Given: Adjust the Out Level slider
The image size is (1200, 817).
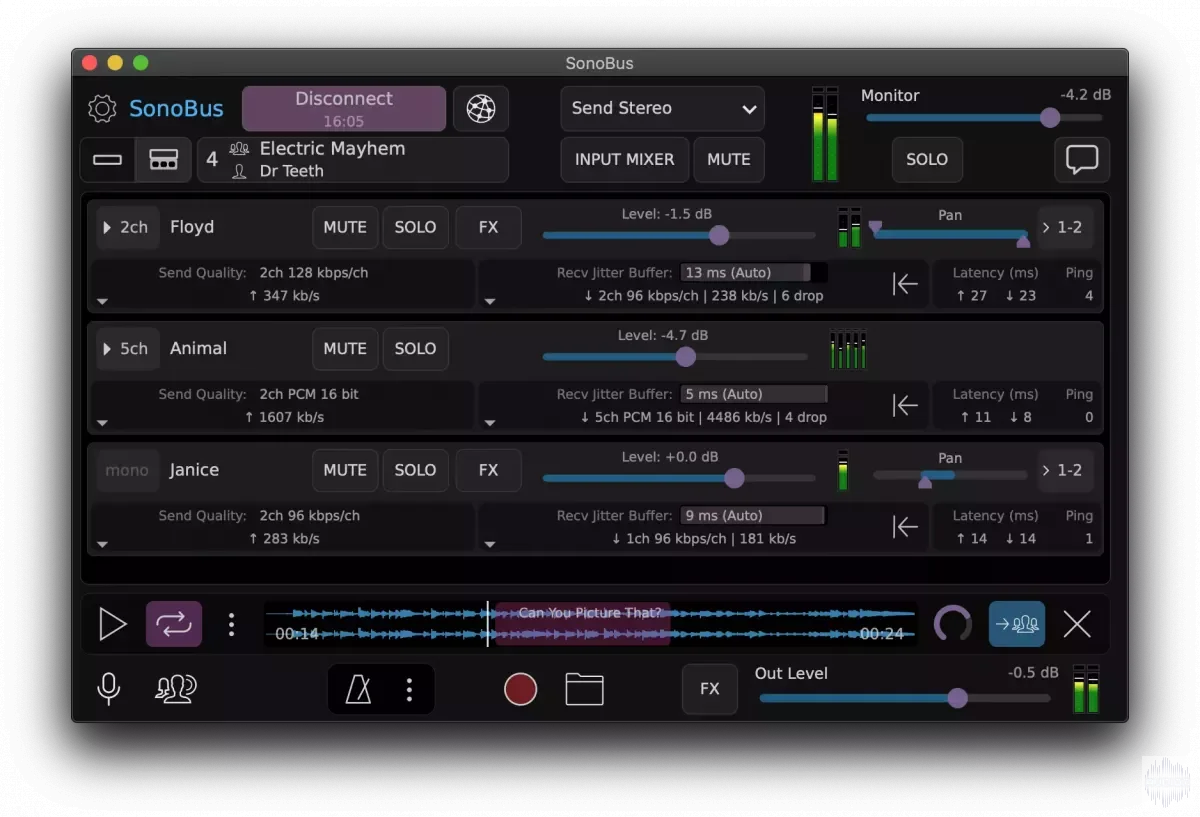Looking at the screenshot, I should [x=905, y=698].
